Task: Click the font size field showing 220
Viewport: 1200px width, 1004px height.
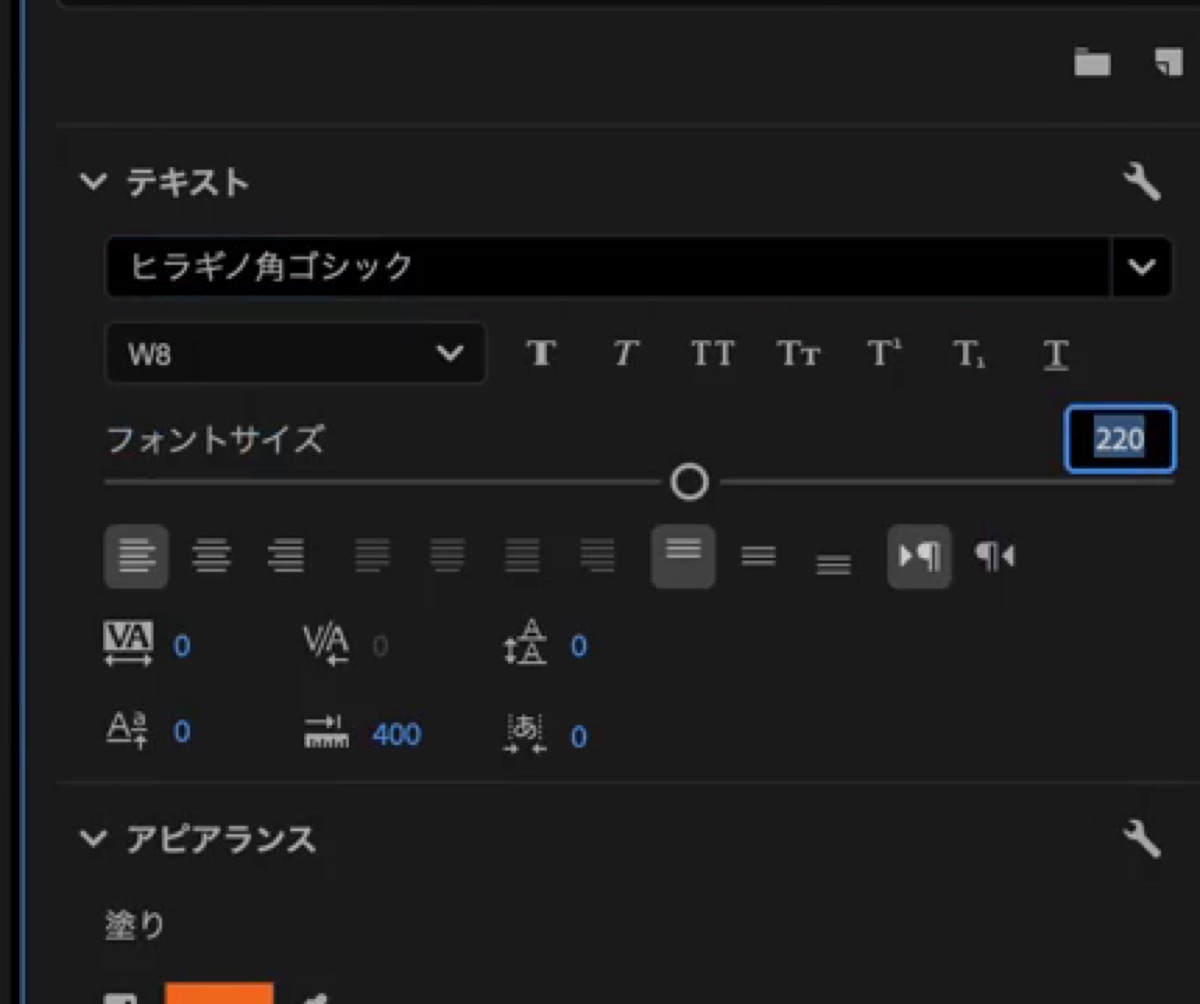Action: [x=1120, y=439]
